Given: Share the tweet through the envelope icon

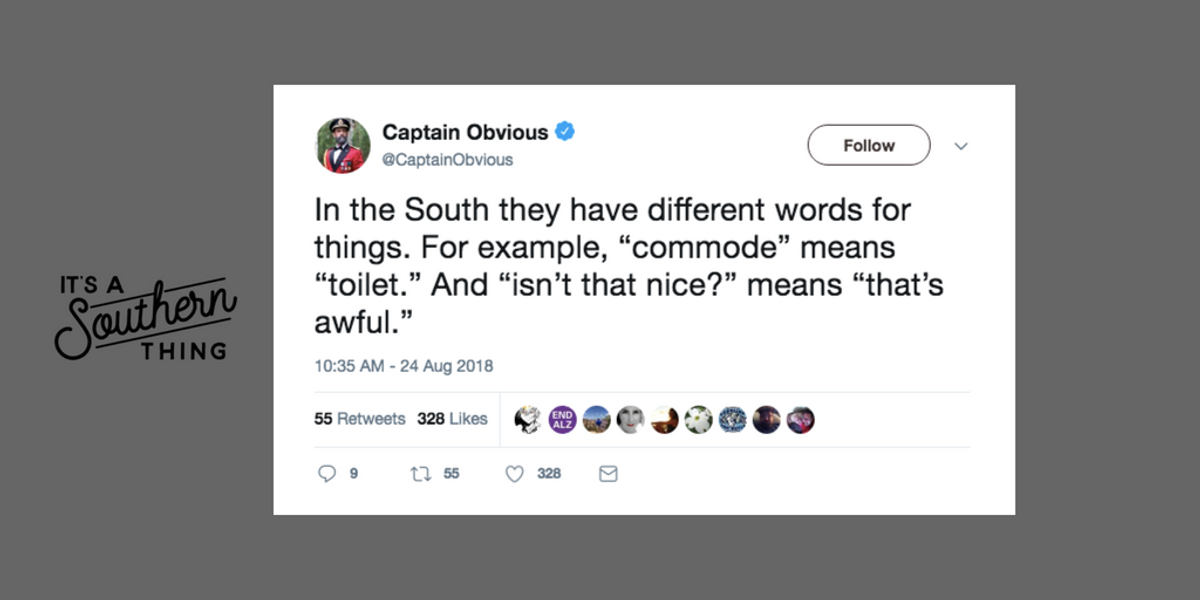Looking at the screenshot, I should click(608, 473).
